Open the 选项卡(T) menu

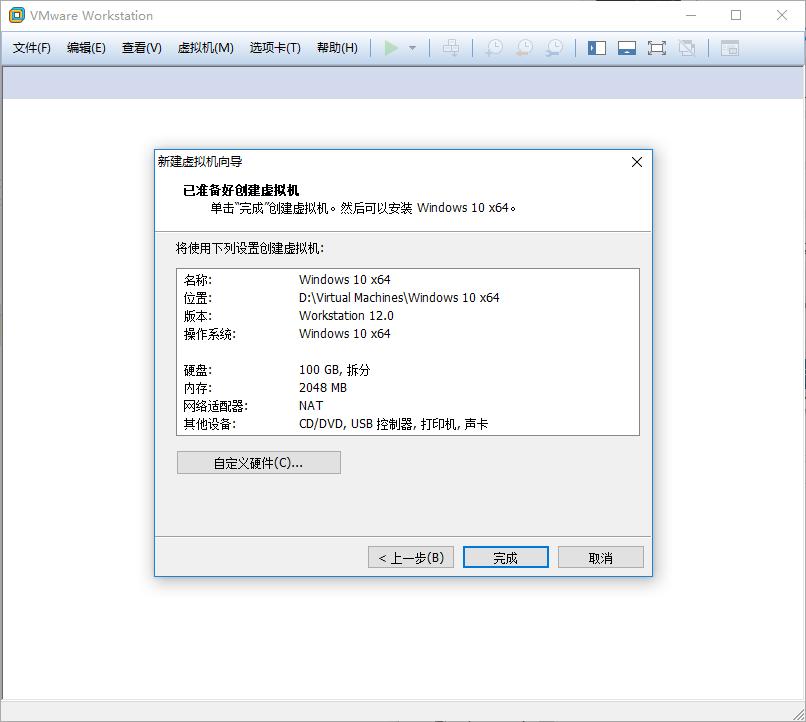273,47
